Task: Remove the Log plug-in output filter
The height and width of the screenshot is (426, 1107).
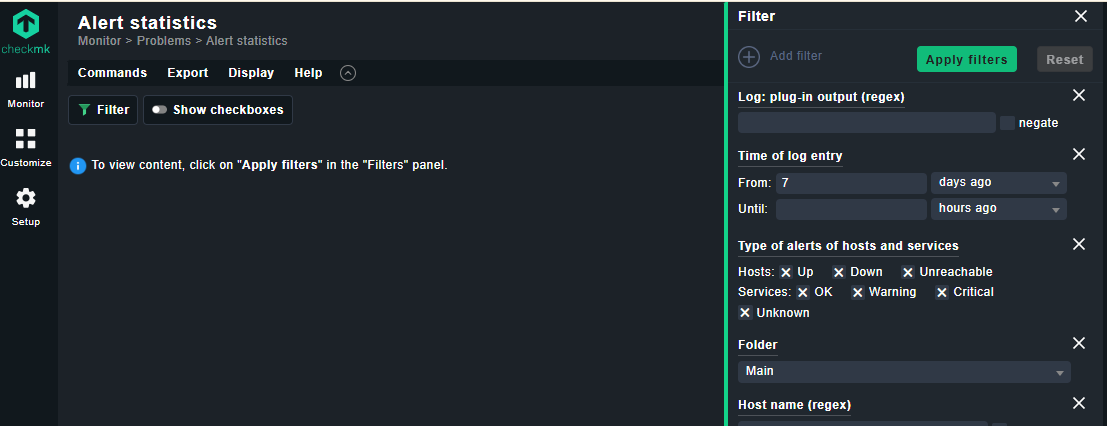Action: 1079,95
